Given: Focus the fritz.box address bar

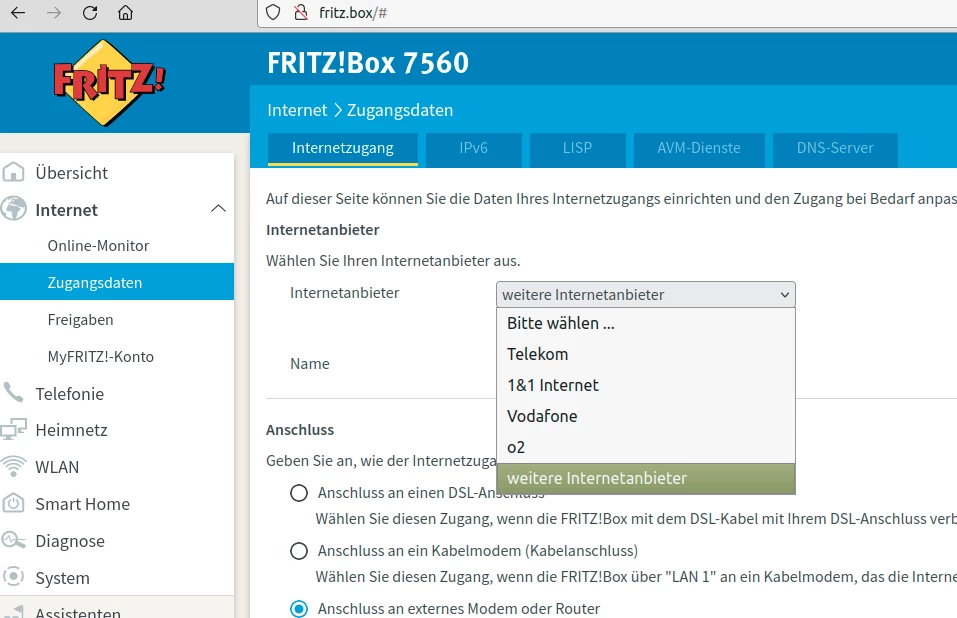Looking at the screenshot, I should pyautogui.click(x=607, y=13).
